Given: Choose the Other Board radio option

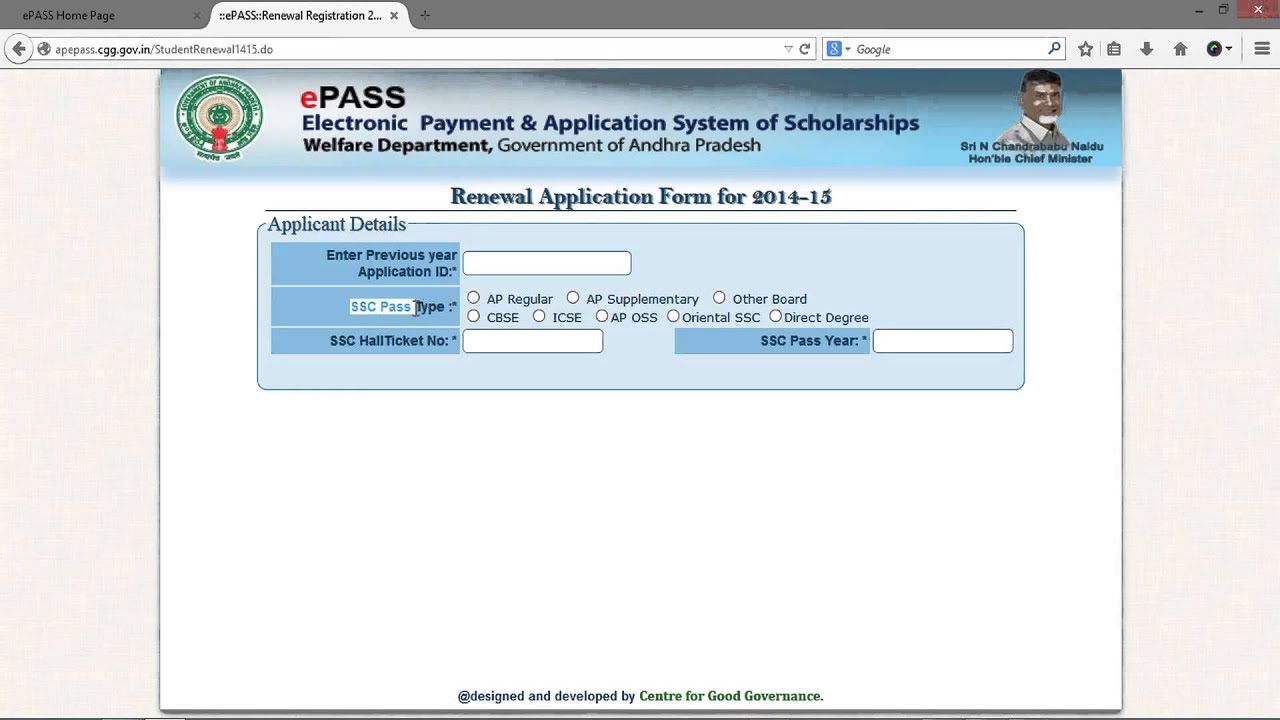Looking at the screenshot, I should tap(719, 298).
